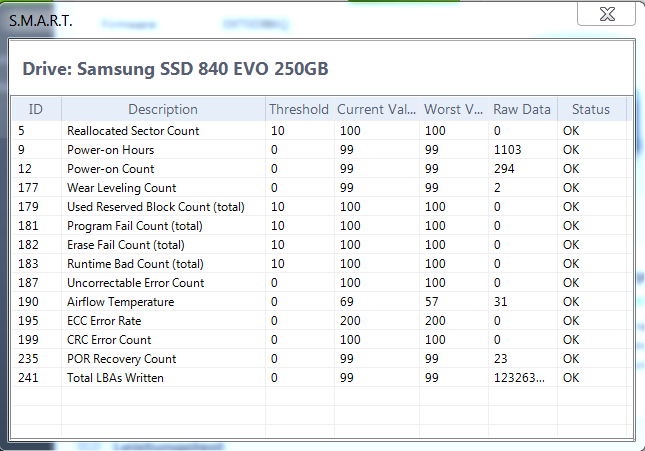
Task: Select Program Fail Count (total) row
Action: coord(320,226)
